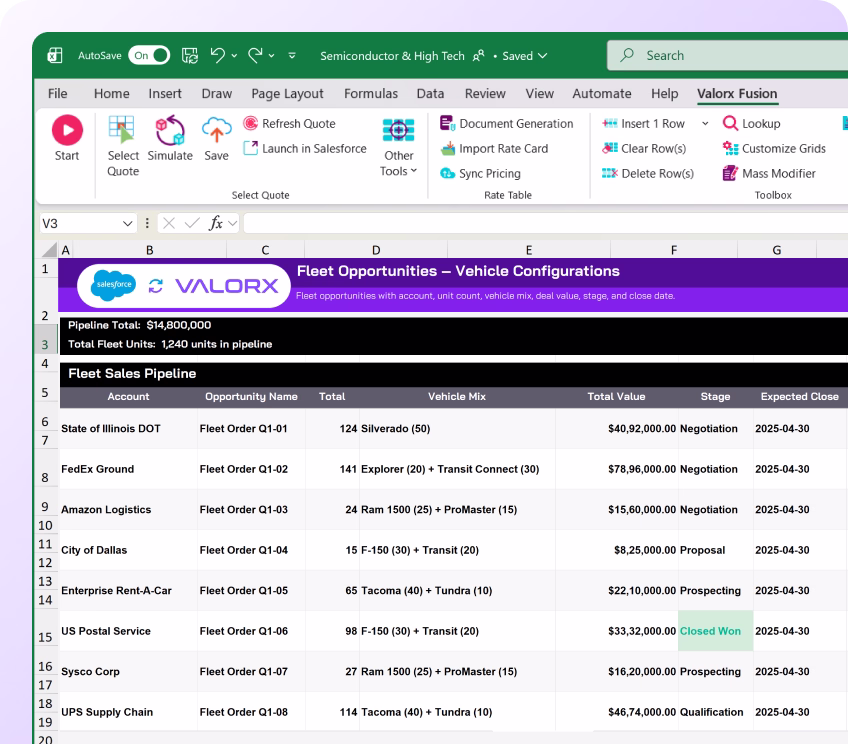Screen dimensions: 848x744
Task: Expand the Name Box dropdown arrow
Action: (128, 223)
